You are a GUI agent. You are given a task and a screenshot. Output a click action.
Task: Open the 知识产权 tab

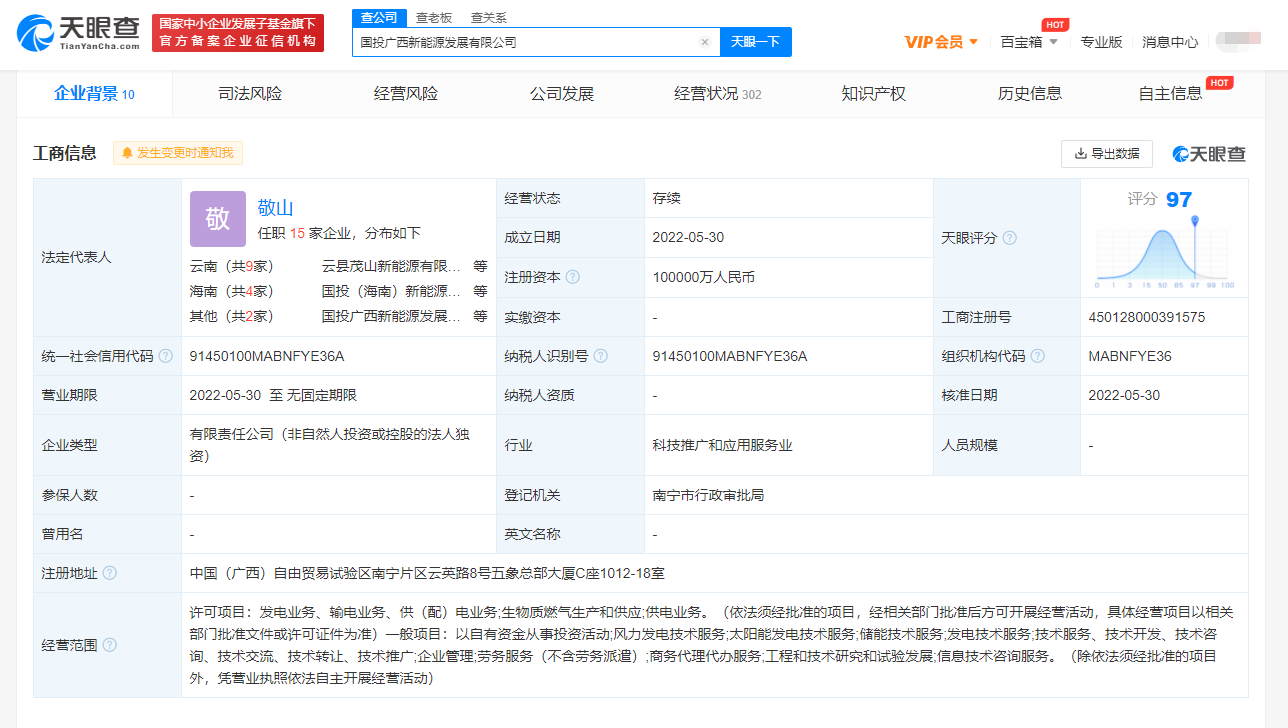pyautogui.click(x=873, y=94)
